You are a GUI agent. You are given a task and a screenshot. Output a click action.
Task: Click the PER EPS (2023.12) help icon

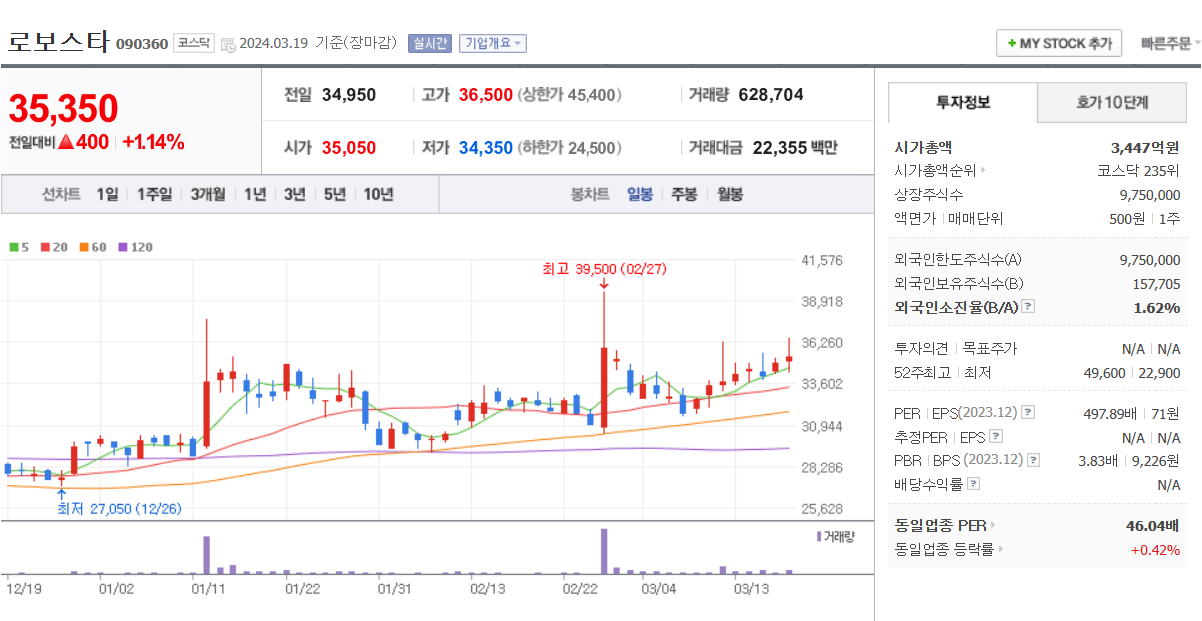coord(1028,412)
